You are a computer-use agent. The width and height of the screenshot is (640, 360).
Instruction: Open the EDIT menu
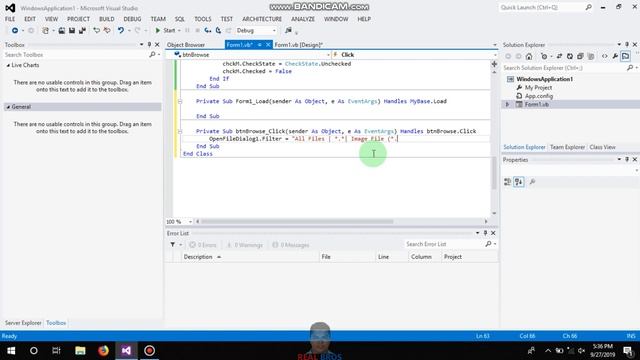(30, 19)
